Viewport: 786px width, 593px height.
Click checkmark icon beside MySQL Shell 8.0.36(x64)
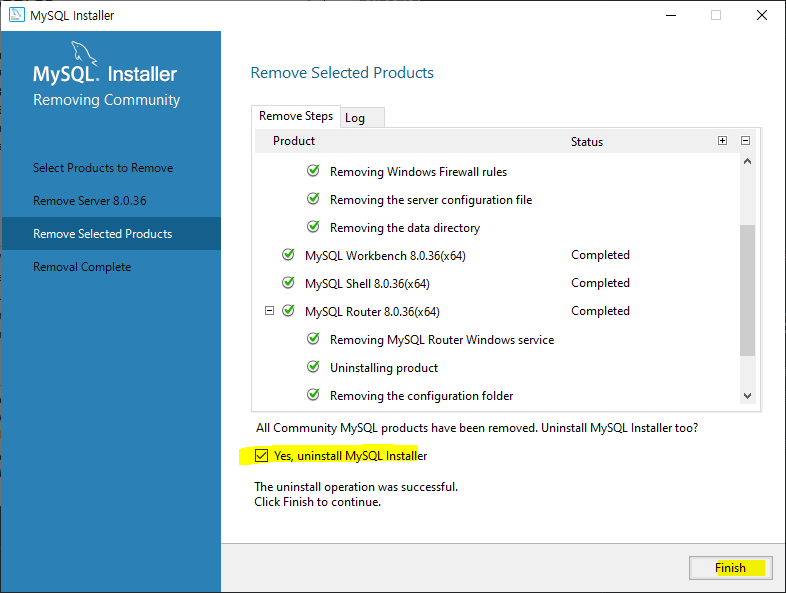288,283
